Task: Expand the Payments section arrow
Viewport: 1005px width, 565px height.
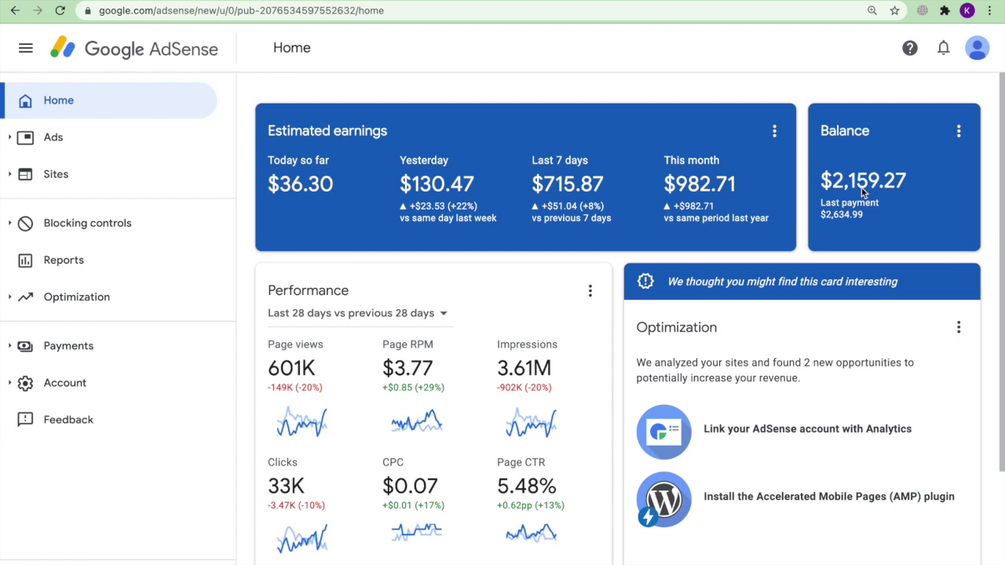Action: 10,346
